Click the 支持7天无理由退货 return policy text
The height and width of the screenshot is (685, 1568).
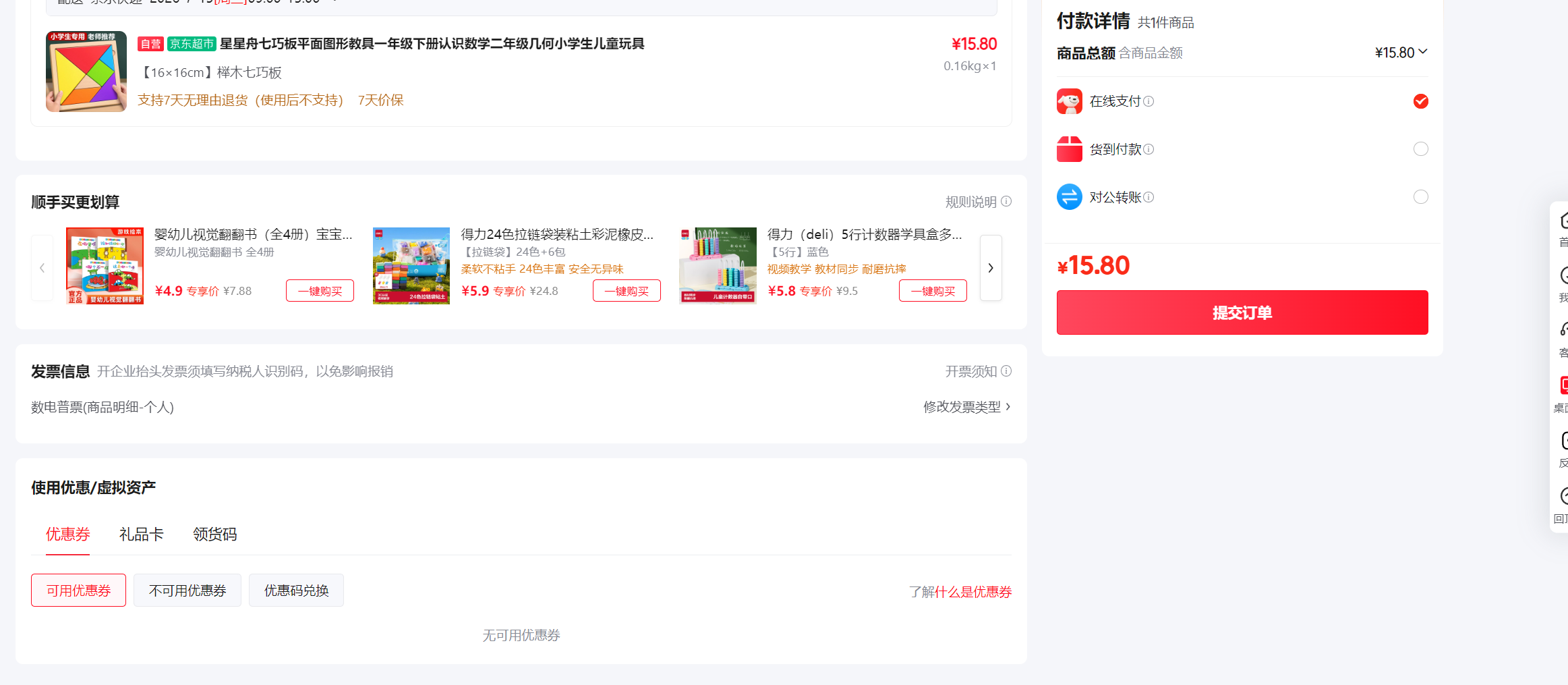point(241,100)
